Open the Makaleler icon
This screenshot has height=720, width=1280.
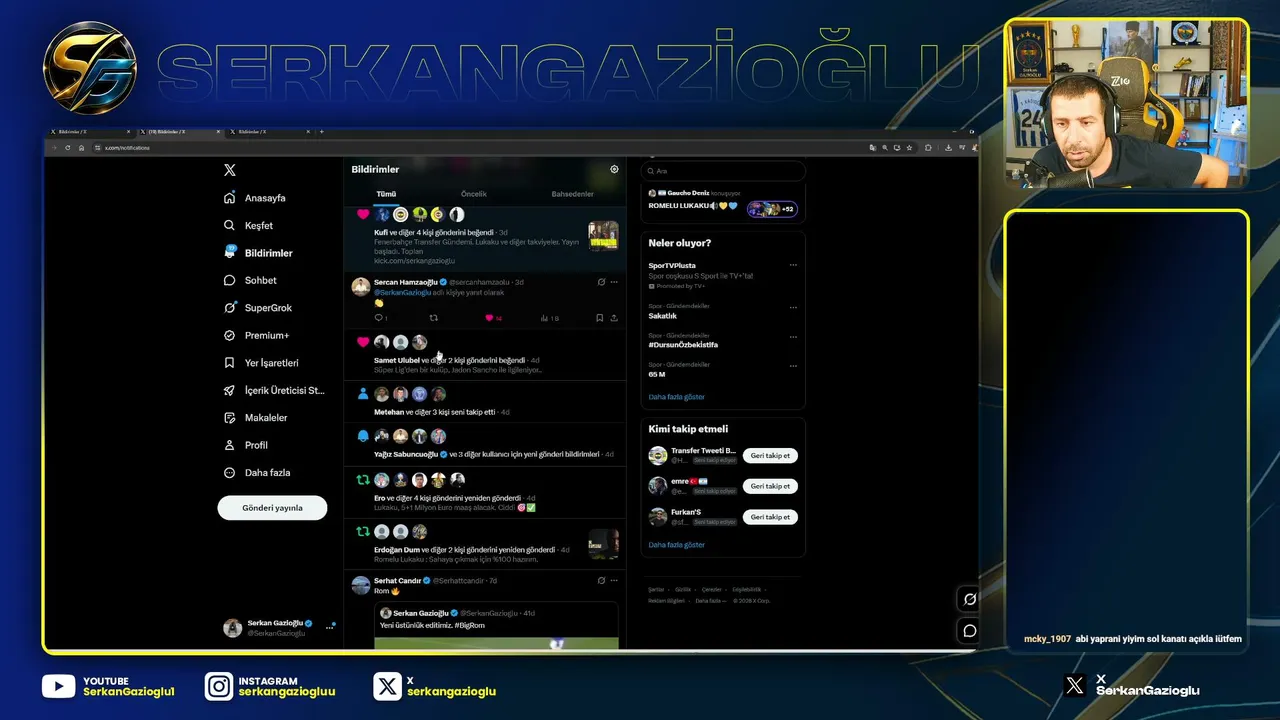click(230, 418)
